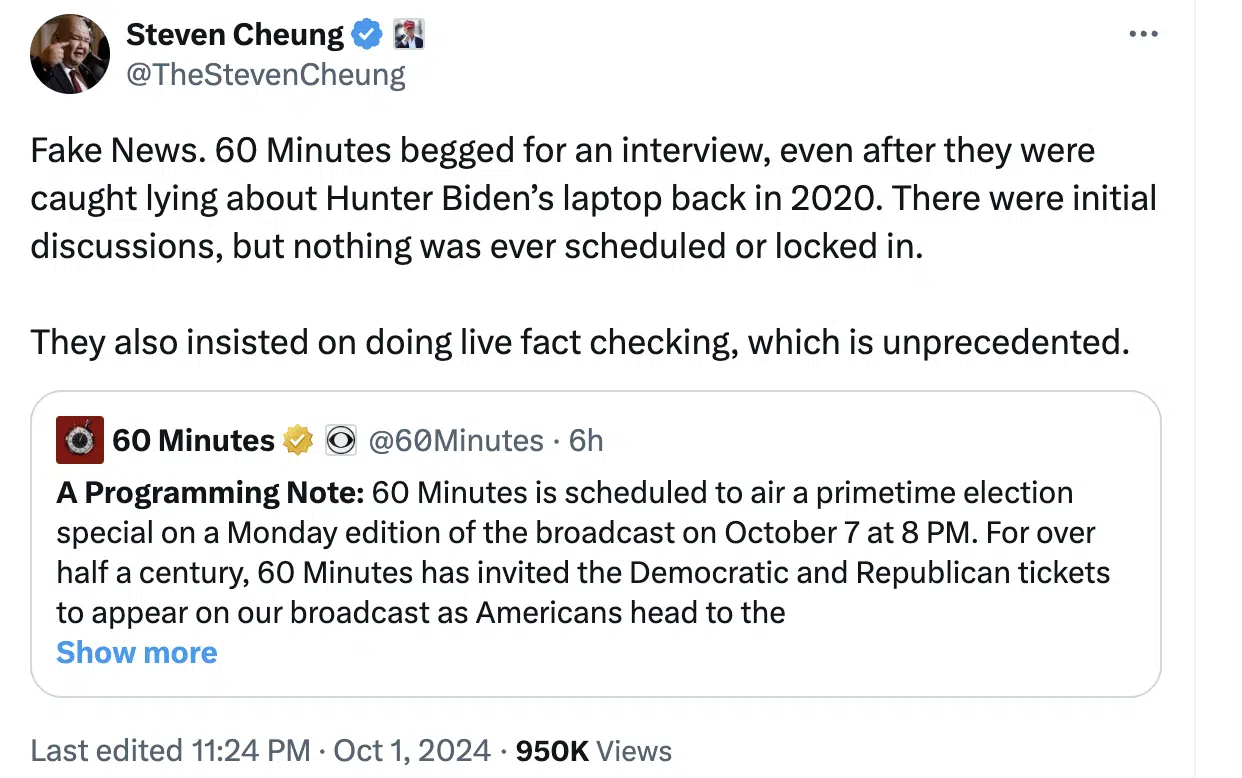Click the @60Minutes handle
This screenshot has height=778, width=1242.
point(456,440)
